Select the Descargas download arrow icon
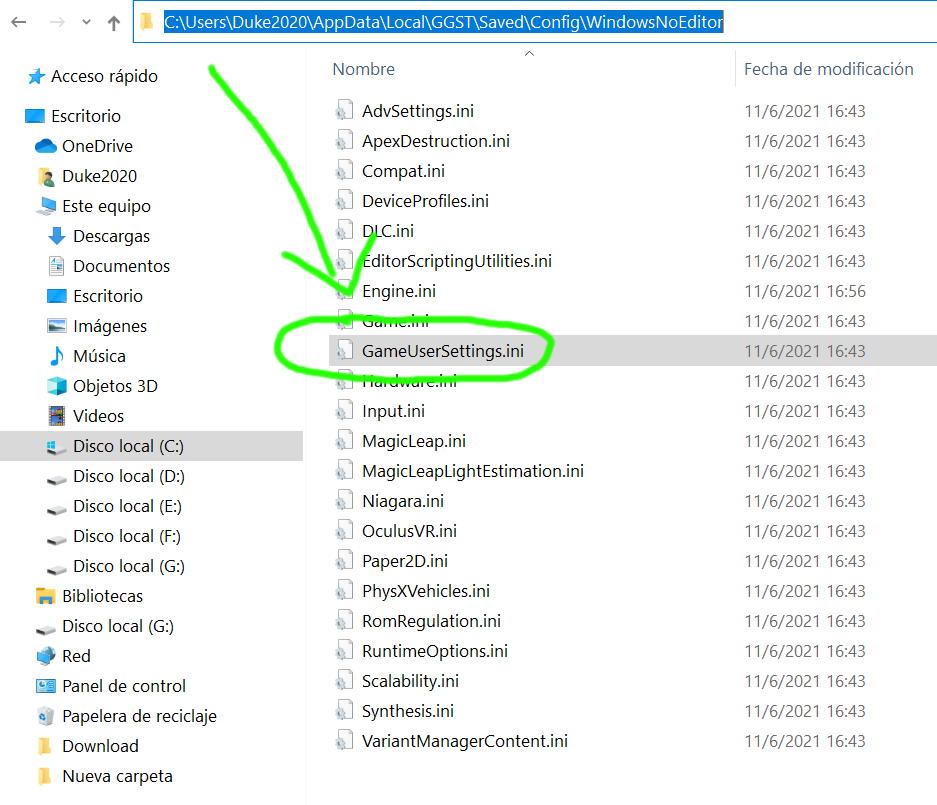The height and width of the screenshot is (805, 937). pyautogui.click(x=57, y=236)
